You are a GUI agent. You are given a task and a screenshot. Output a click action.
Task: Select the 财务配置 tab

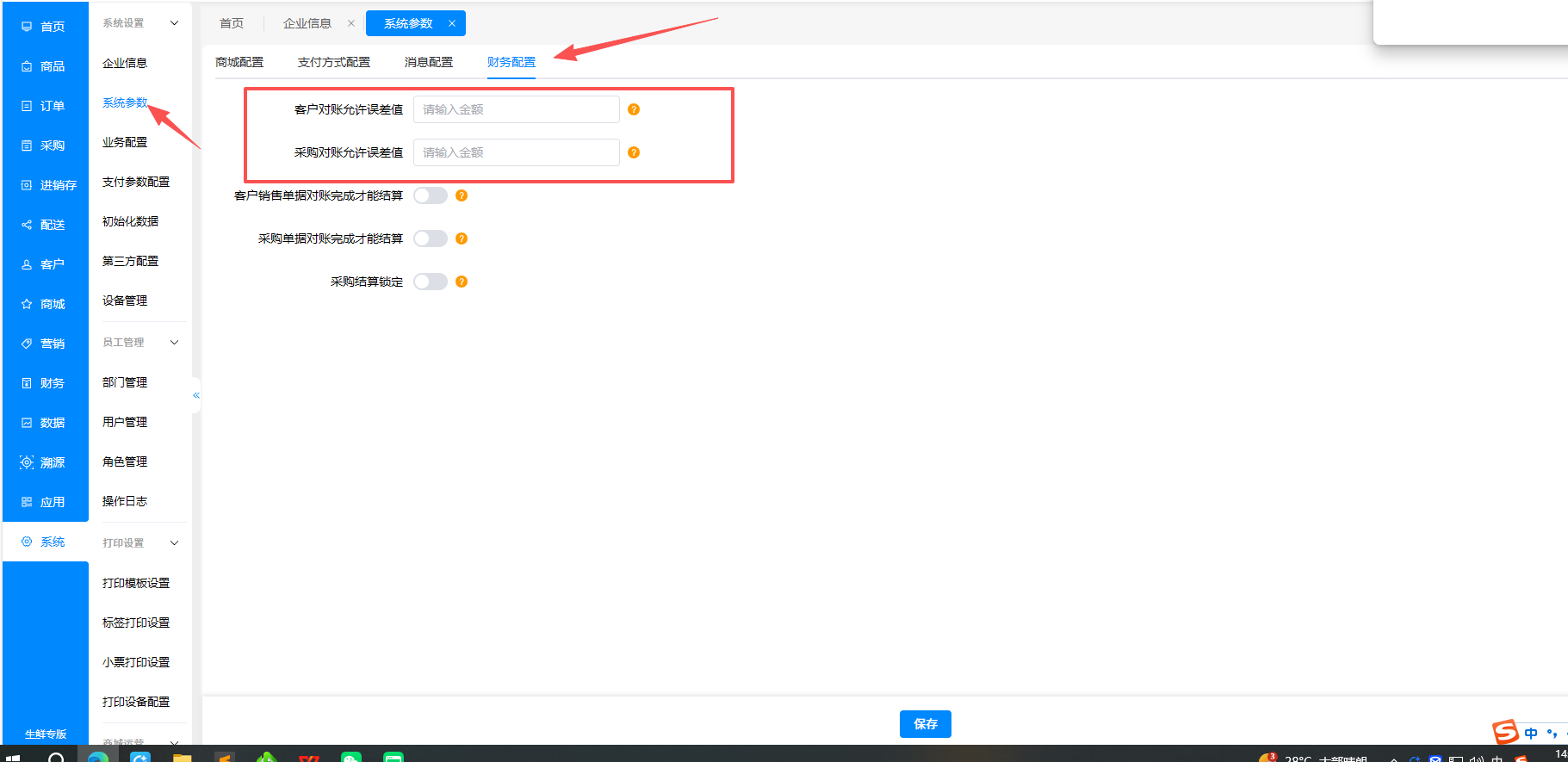[x=511, y=62]
